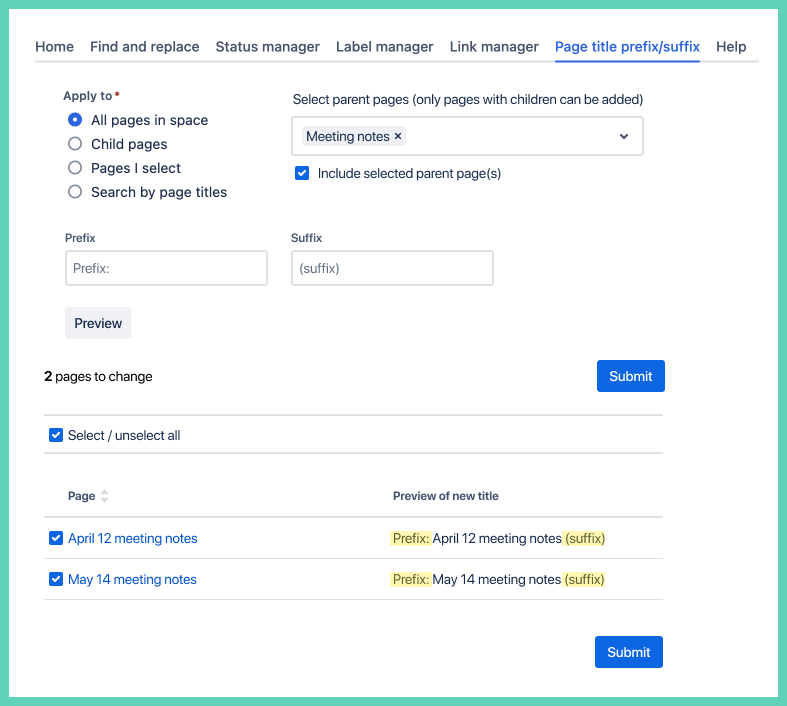787x706 pixels.
Task: Select All pages in space option
Action: click(75, 120)
